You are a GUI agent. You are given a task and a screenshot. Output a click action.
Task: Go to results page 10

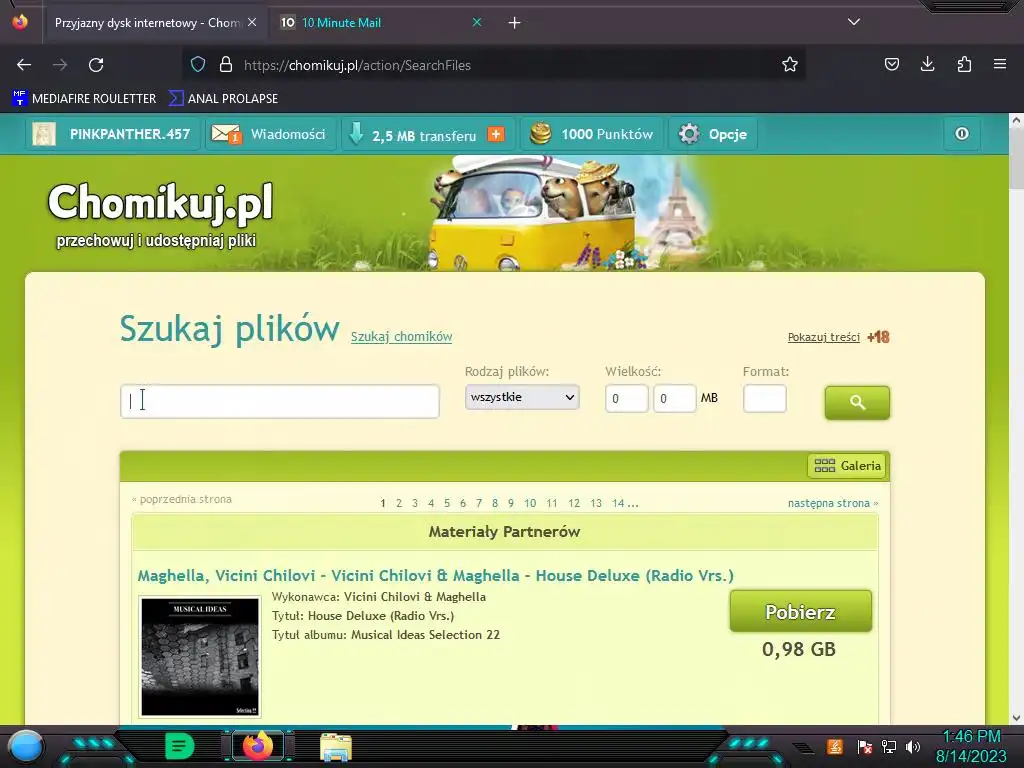point(530,503)
